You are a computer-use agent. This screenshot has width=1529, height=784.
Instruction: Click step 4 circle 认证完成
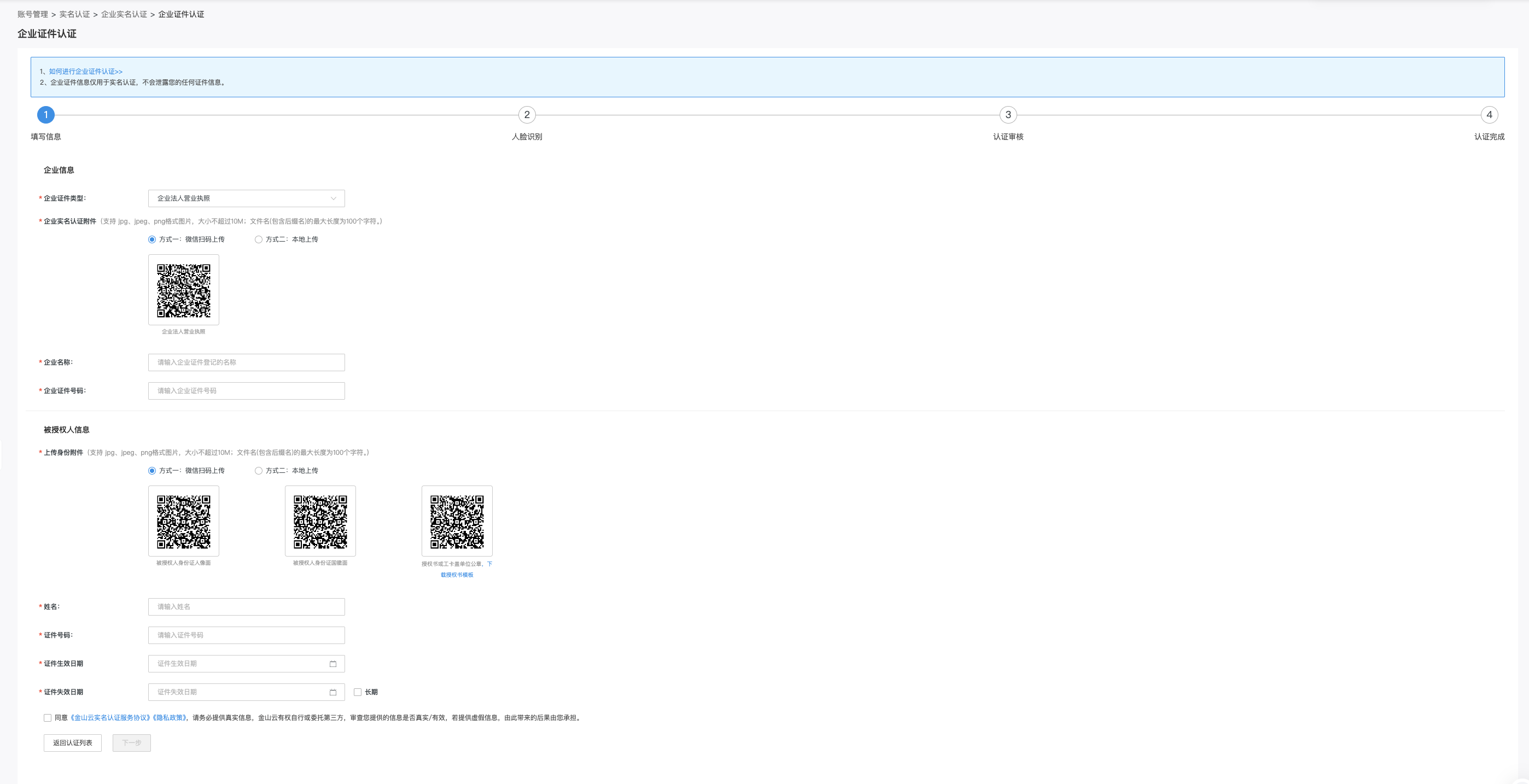1489,115
